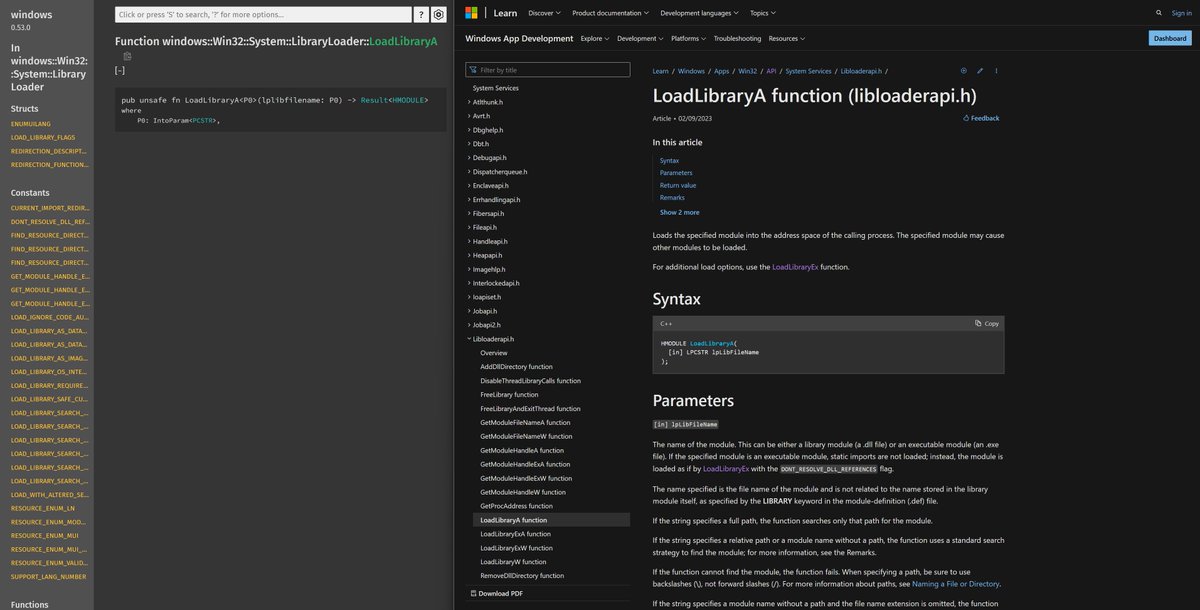This screenshot has height=610, width=1200.
Task: Click the windows crate title in sidebar
Action: pos(31,15)
